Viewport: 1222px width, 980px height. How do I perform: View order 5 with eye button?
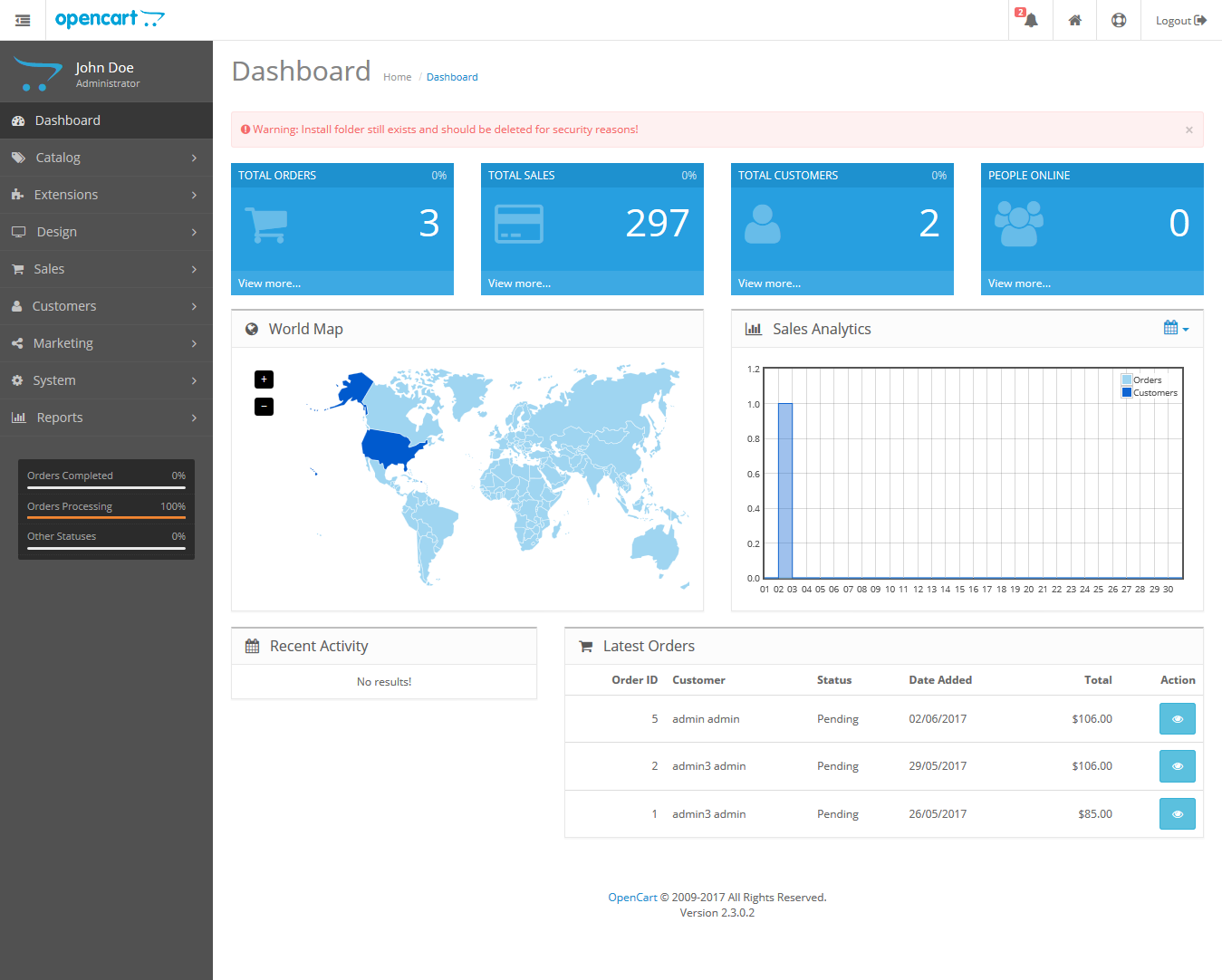coord(1177,719)
